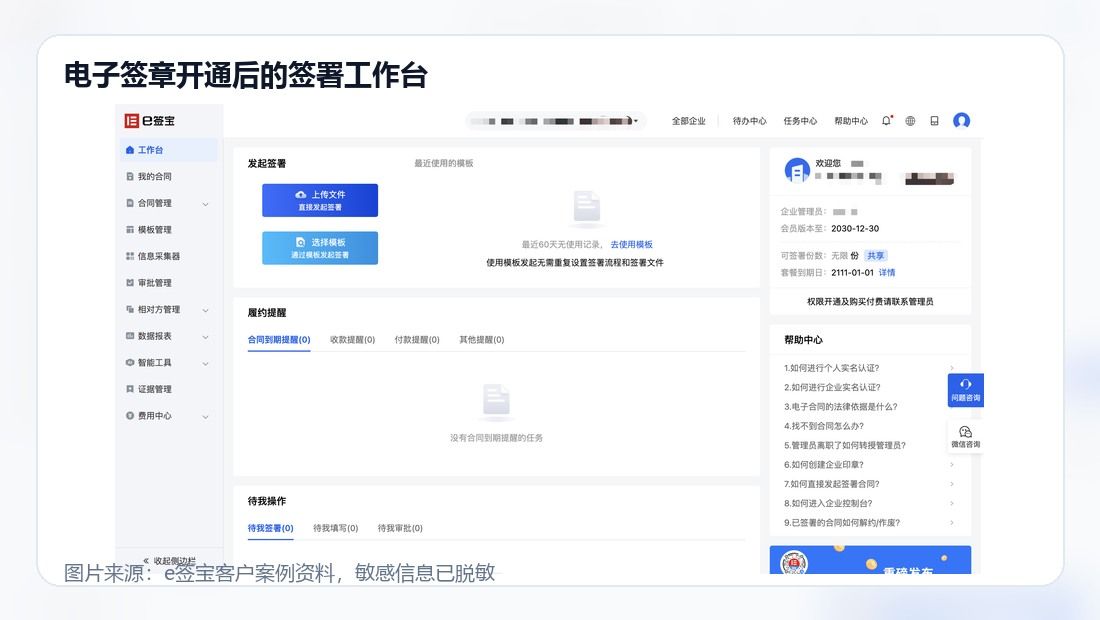Click the 费用中心 sidebar icon
Viewport: 1100px width, 620px height.
[x=130, y=416]
